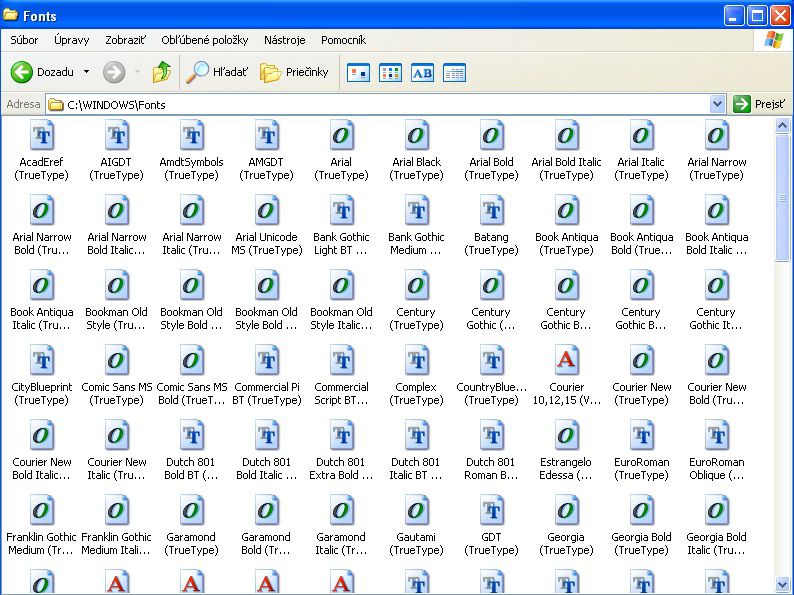
Task: Select the CityBlueprint font icon
Action: click(x=42, y=360)
